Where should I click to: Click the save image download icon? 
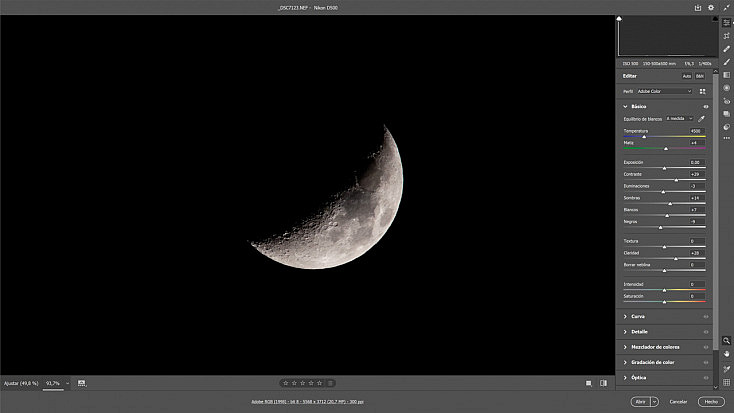point(697,7)
